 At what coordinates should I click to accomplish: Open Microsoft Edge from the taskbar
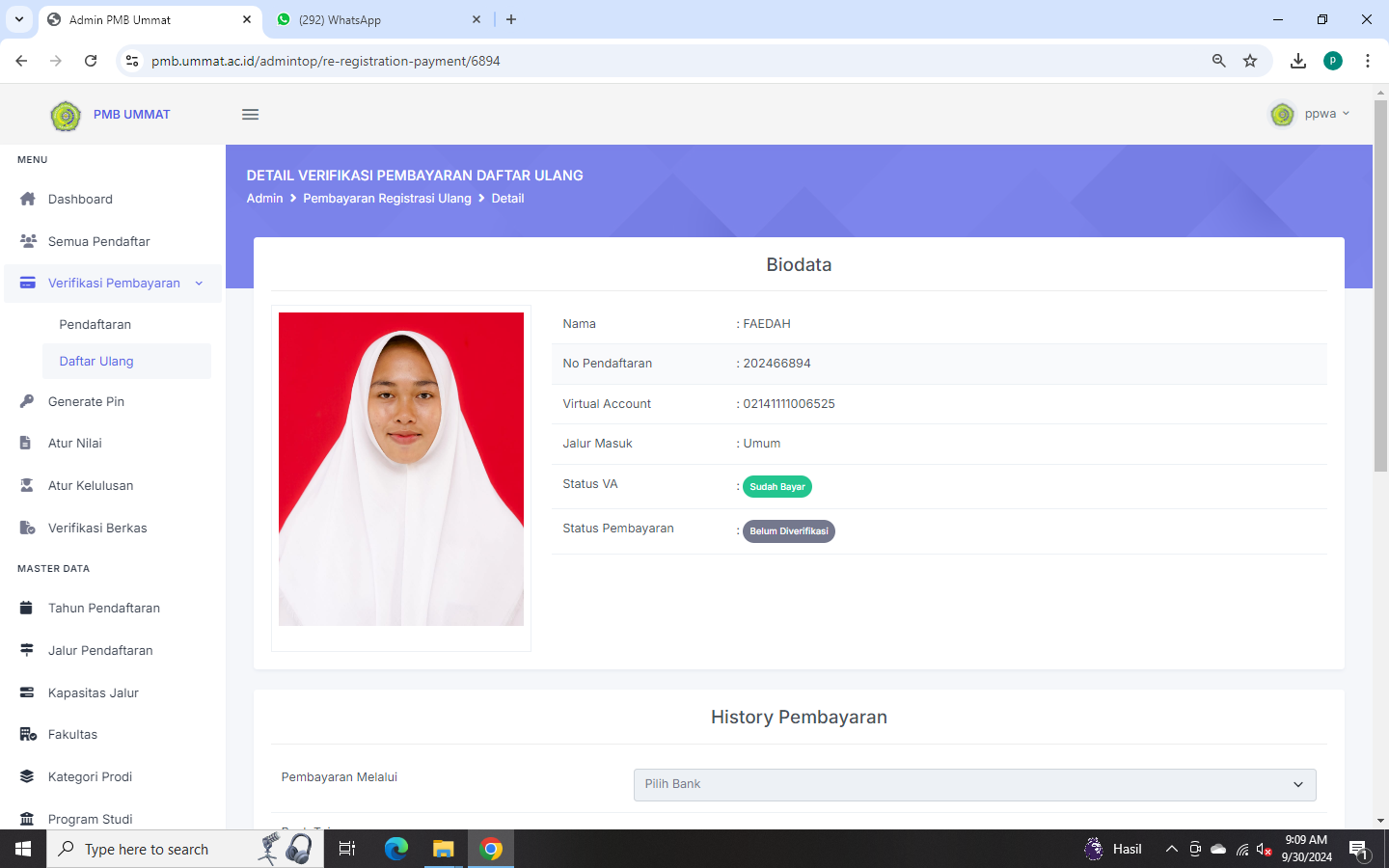tap(395, 849)
